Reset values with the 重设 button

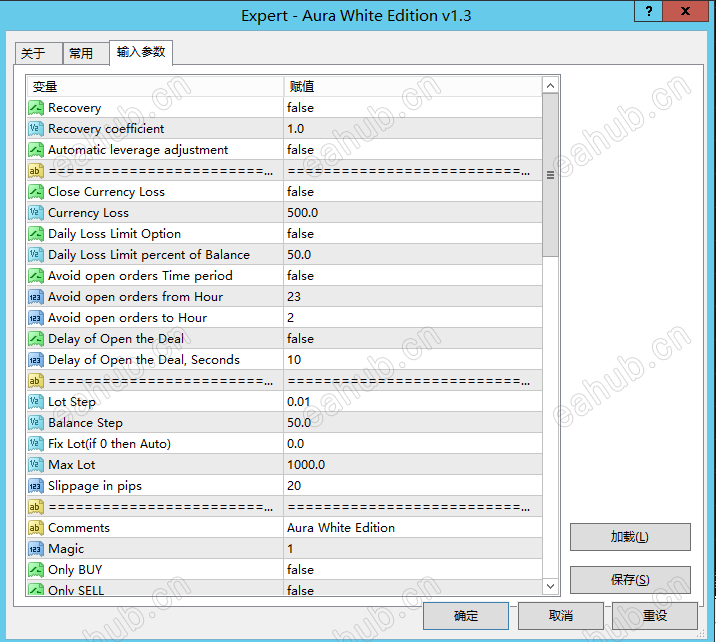pyautogui.click(x=654, y=616)
